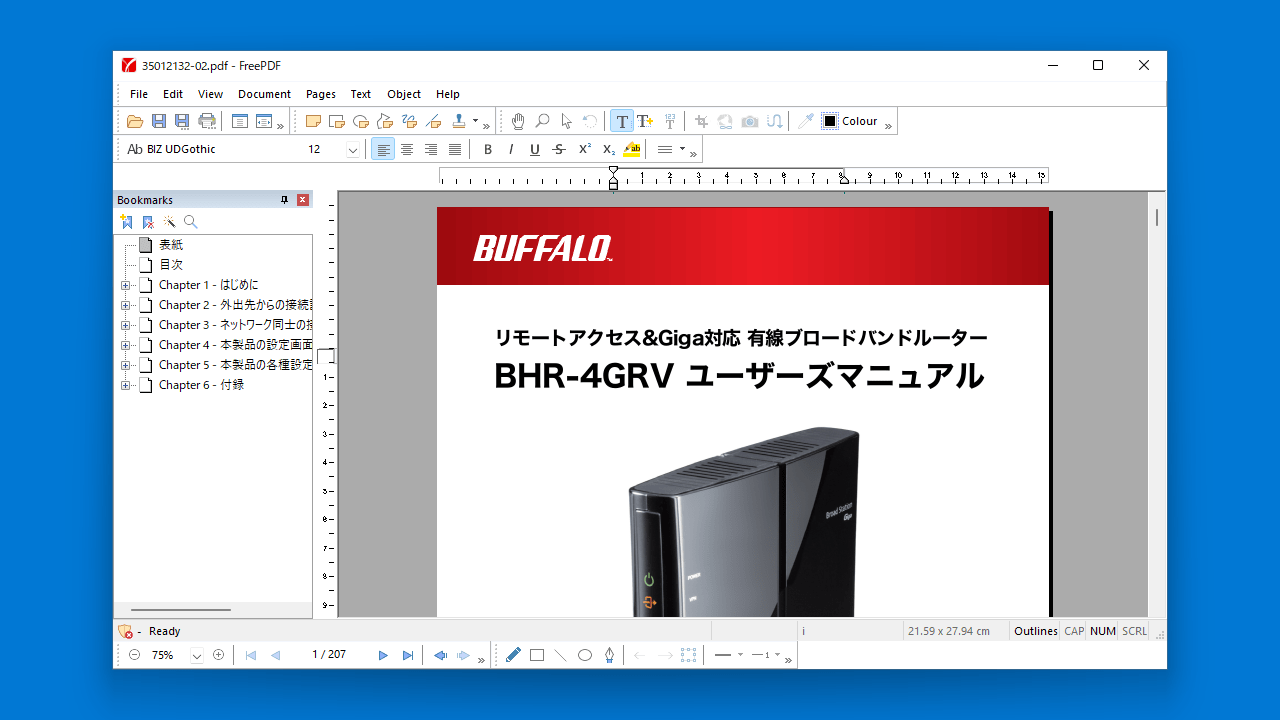Select the pen nib tool
This screenshot has width=1280, height=720.
(609, 655)
